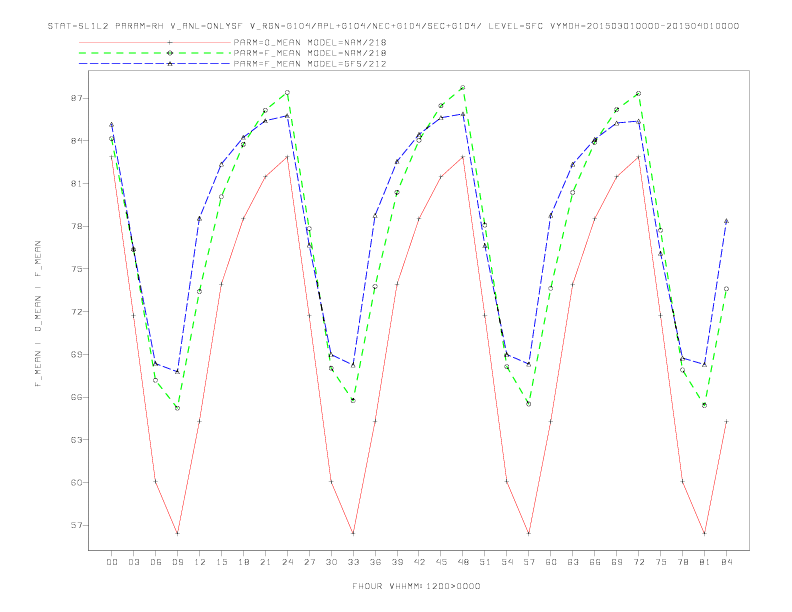This screenshot has width=792, height=612.
Task: Click x-axis forecast hour 48
Action: point(463,562)
